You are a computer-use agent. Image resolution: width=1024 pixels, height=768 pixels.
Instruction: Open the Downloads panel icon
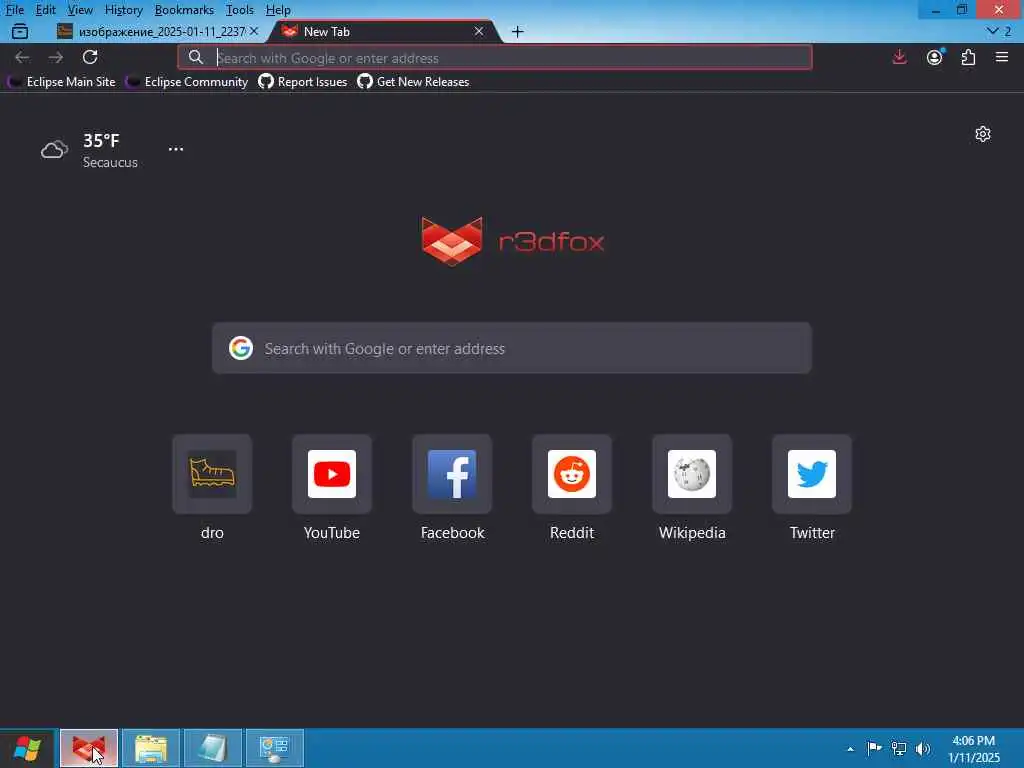pos(899,57)
